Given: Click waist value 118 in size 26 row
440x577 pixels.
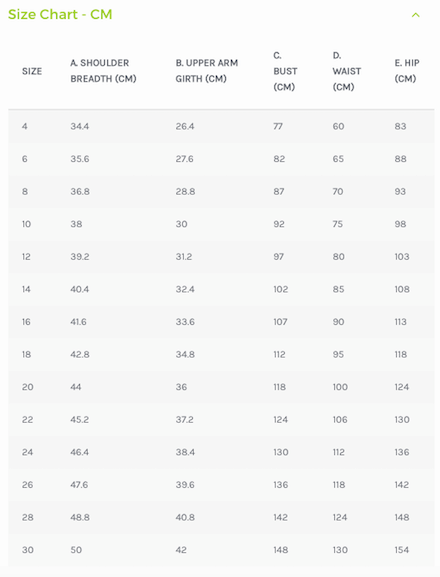Looking at the screenshot, I should pyautogui.click(x=339, y=485).
